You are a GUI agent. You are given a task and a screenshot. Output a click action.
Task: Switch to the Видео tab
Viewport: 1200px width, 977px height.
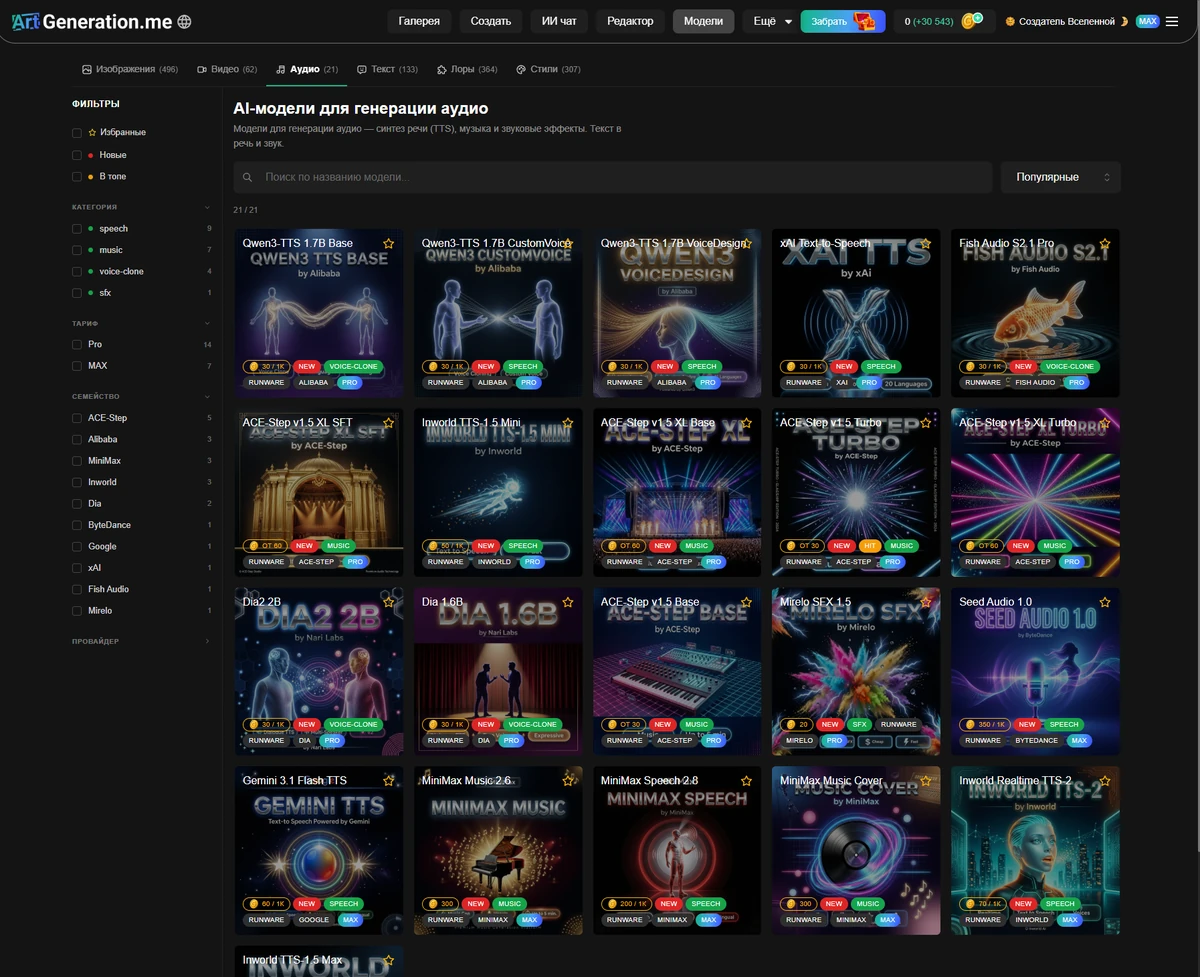(x=227, y=69)
